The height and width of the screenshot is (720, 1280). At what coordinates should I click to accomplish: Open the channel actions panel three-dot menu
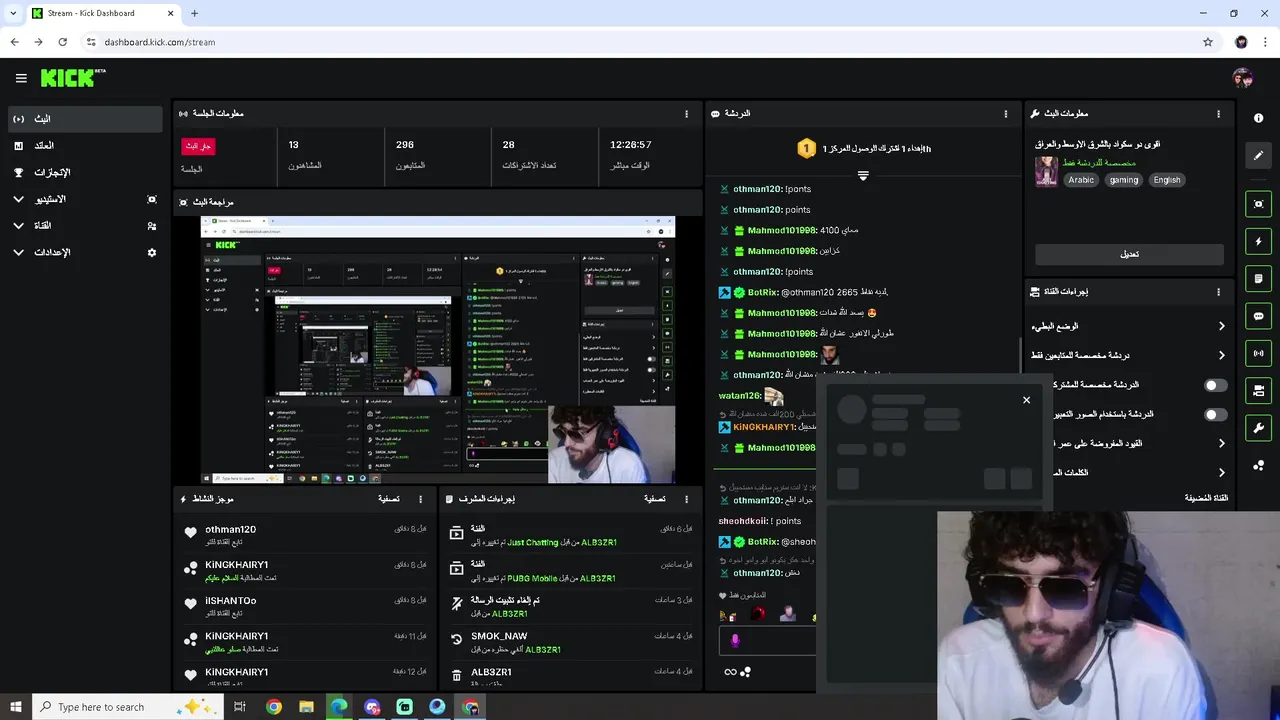1218,292
